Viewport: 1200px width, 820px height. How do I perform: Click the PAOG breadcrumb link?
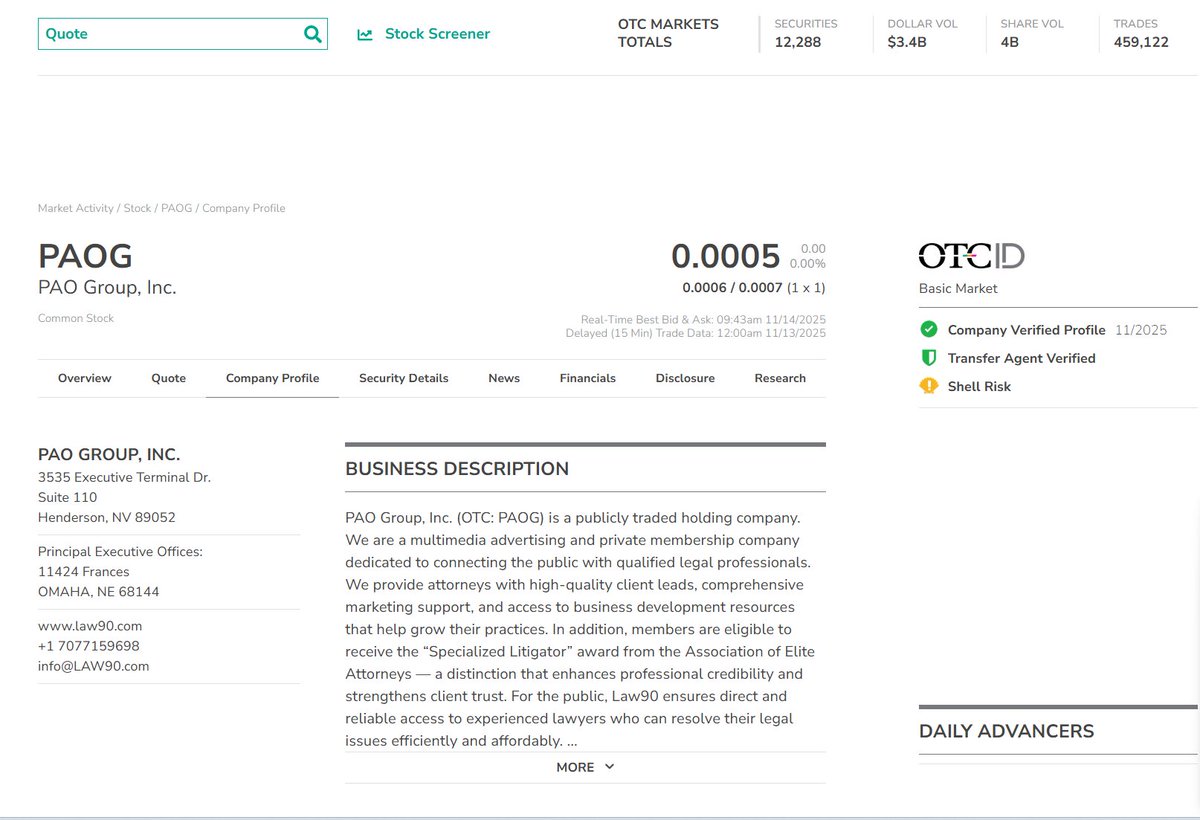click(176, 208)
